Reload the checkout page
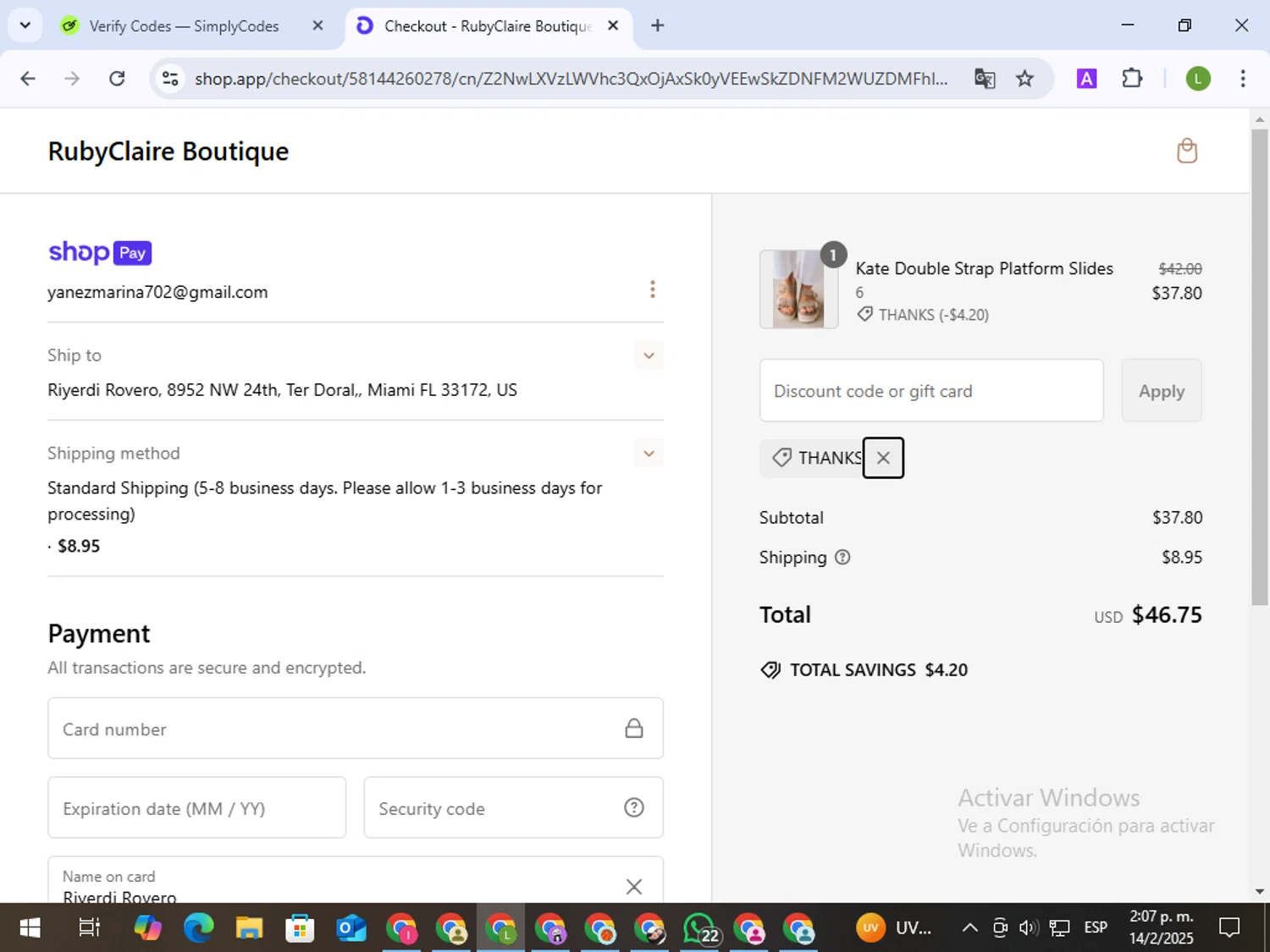The image size is (1270, 952). [x=117, y=79]
